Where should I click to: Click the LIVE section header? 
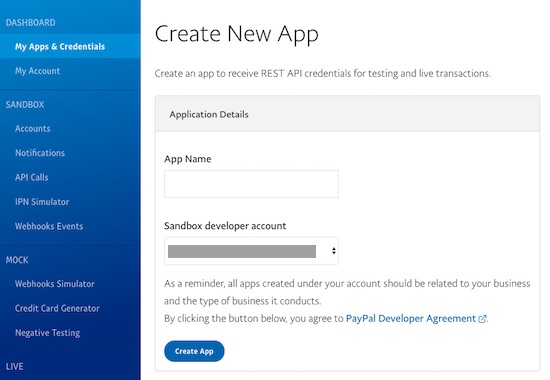[x=14, y=367]
